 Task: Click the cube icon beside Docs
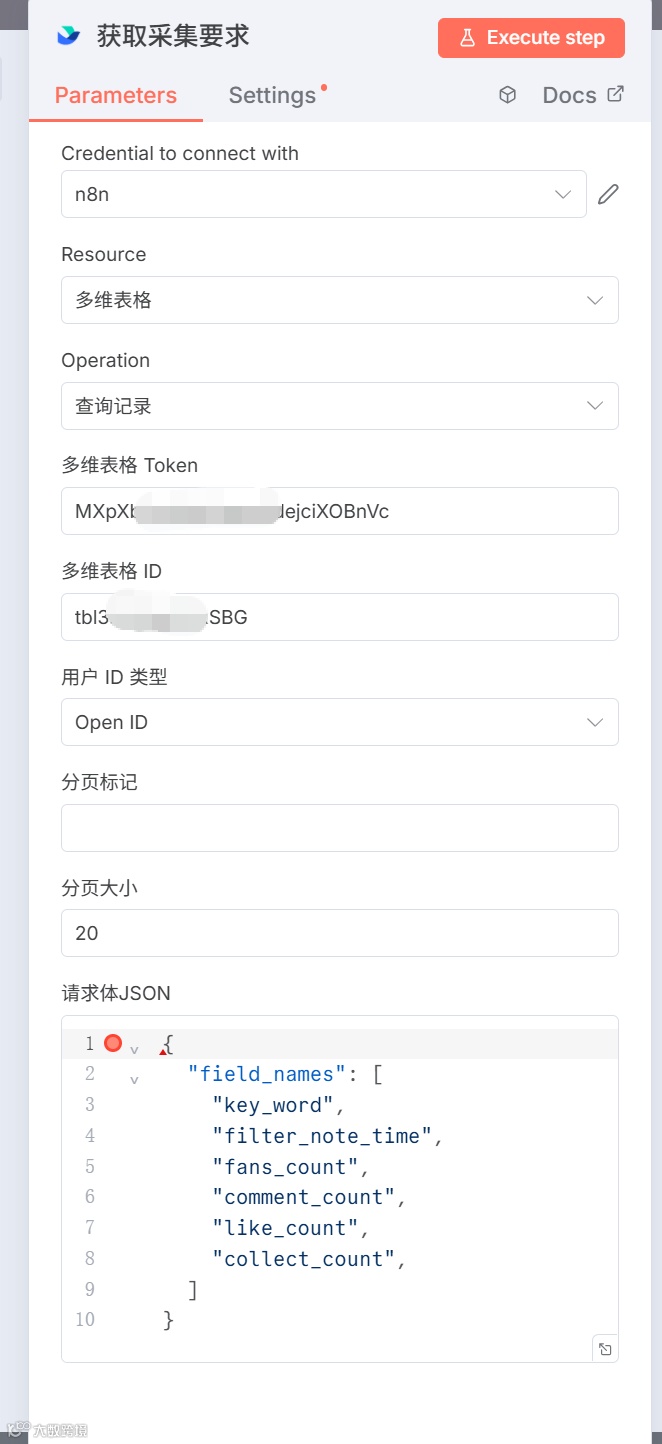pos(508,95)
